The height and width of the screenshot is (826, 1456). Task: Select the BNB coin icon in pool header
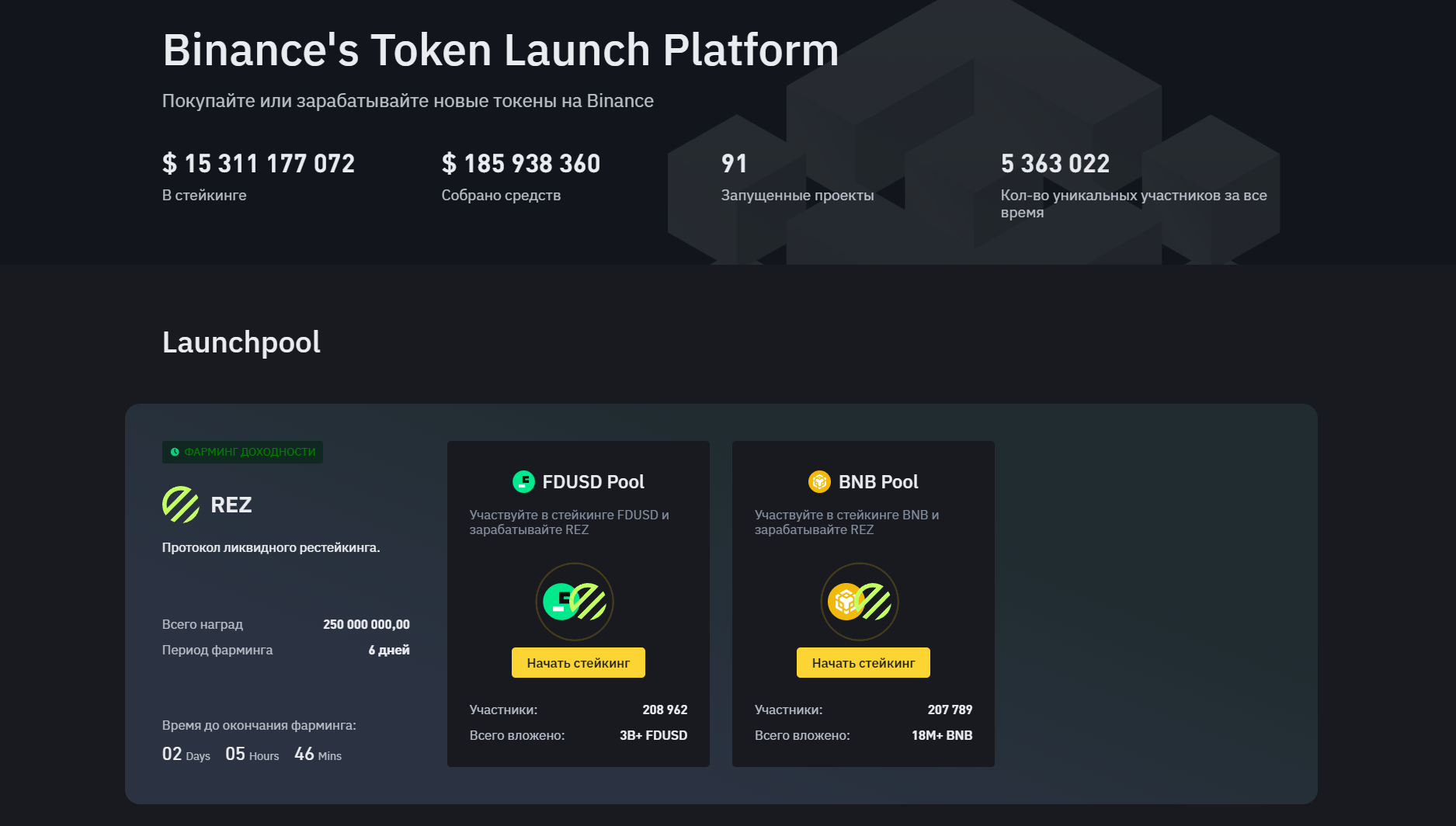point(818,481)
